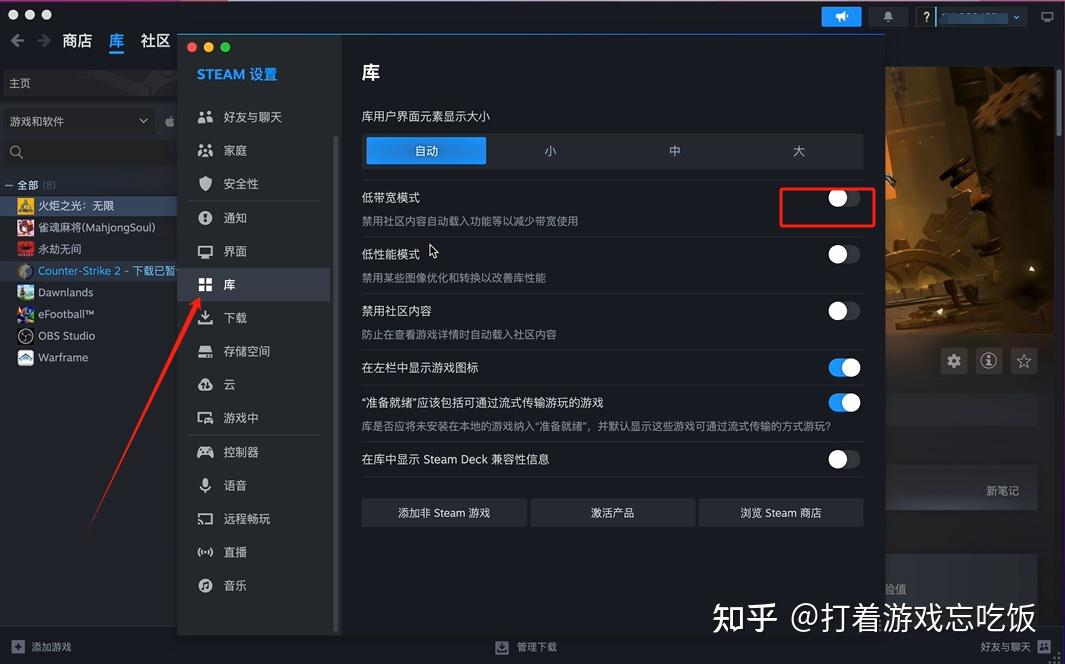Open the 远程畅玩 settings section
Image resolution: width=1065 pixels, height=664 pixels.
[x=248, y=519]
